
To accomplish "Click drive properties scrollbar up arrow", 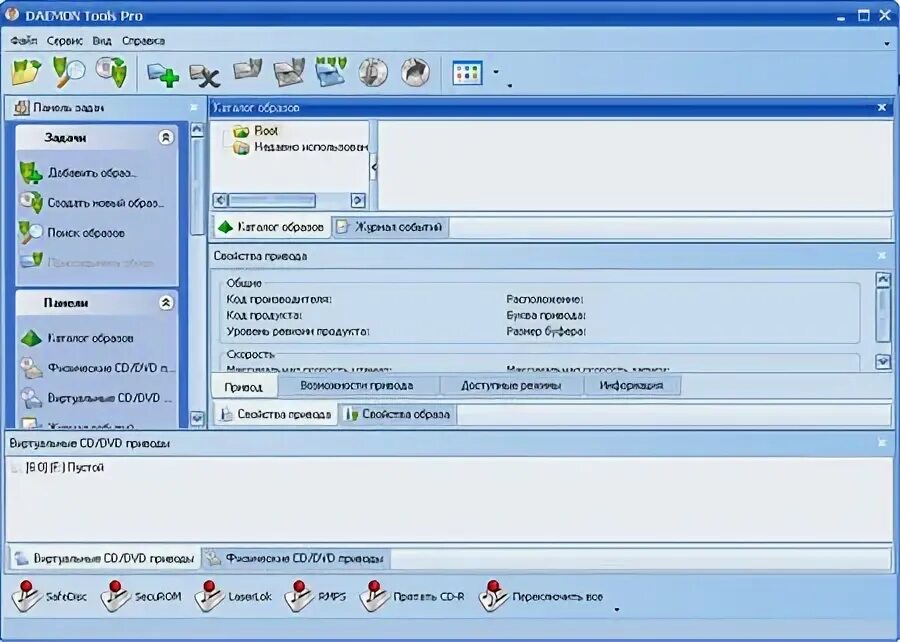I will click(x=883, y=280).
